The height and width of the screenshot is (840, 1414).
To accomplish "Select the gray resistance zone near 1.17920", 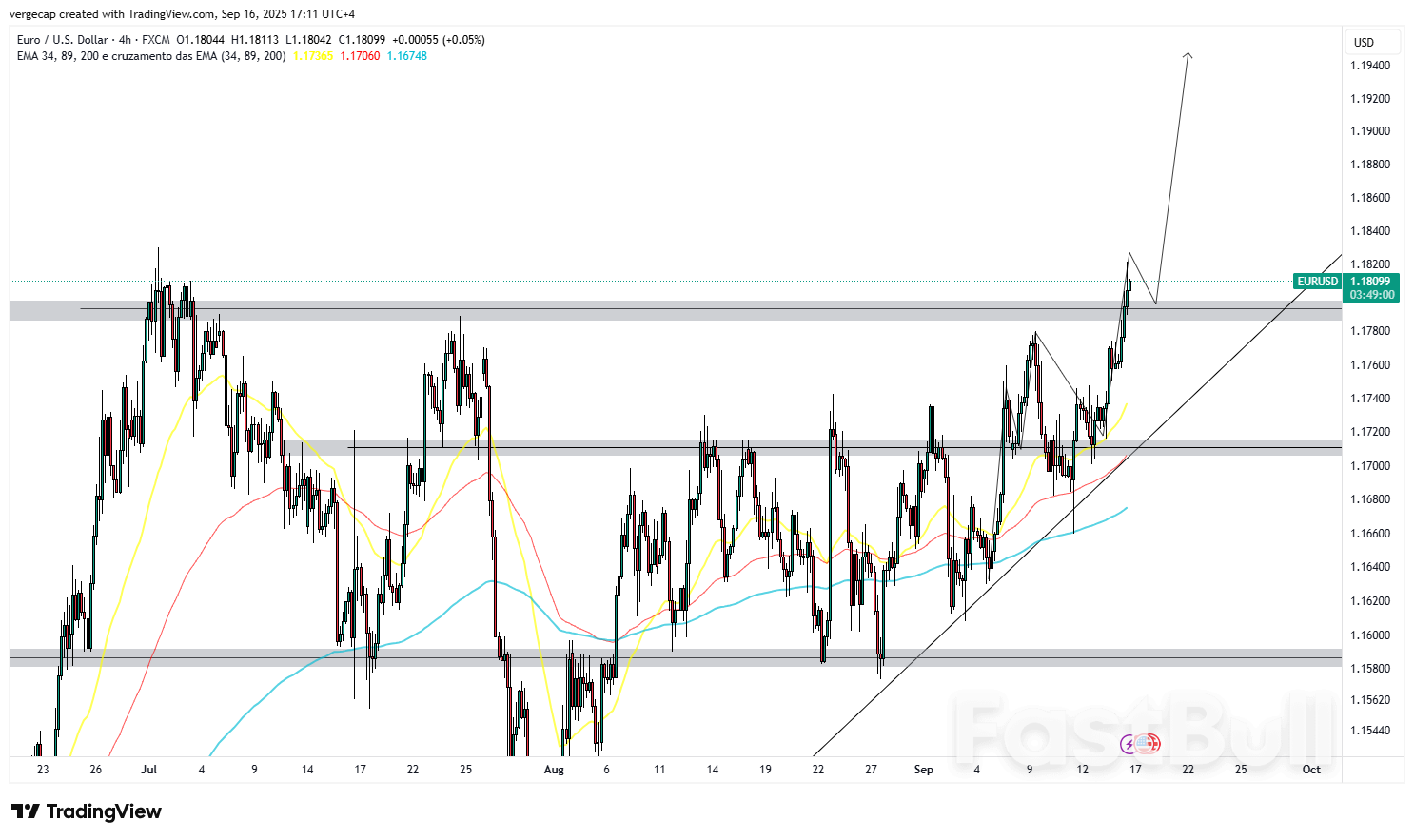I will point(676,310).
